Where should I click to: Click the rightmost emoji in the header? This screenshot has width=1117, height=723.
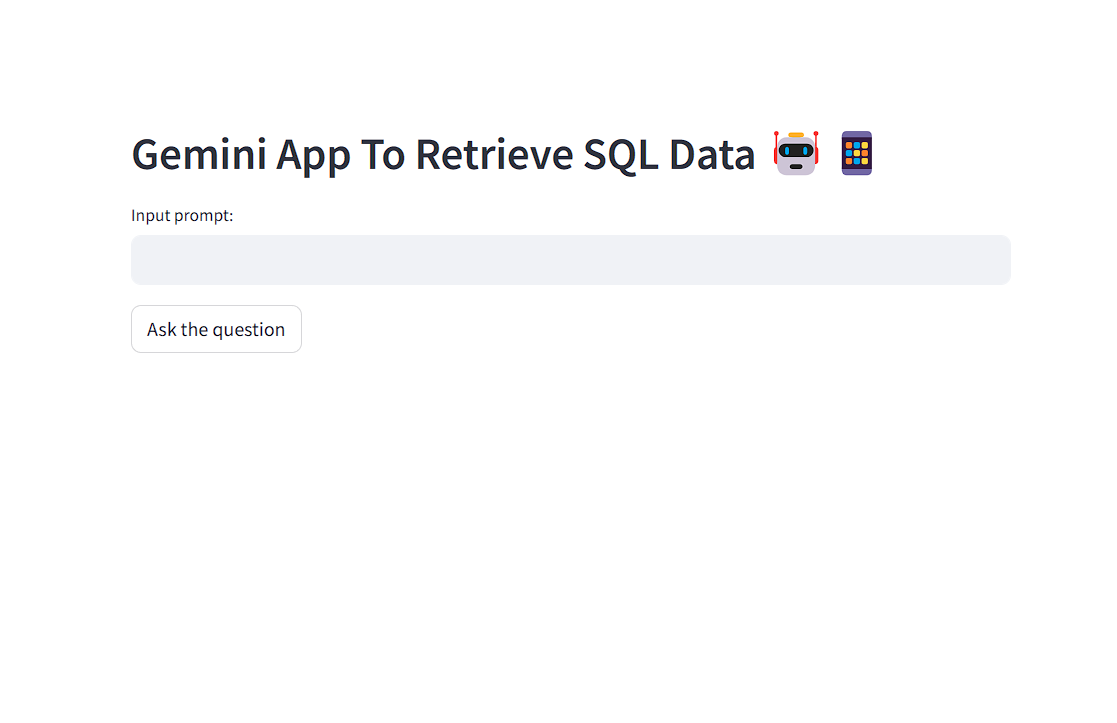click(x=856, y=152)
